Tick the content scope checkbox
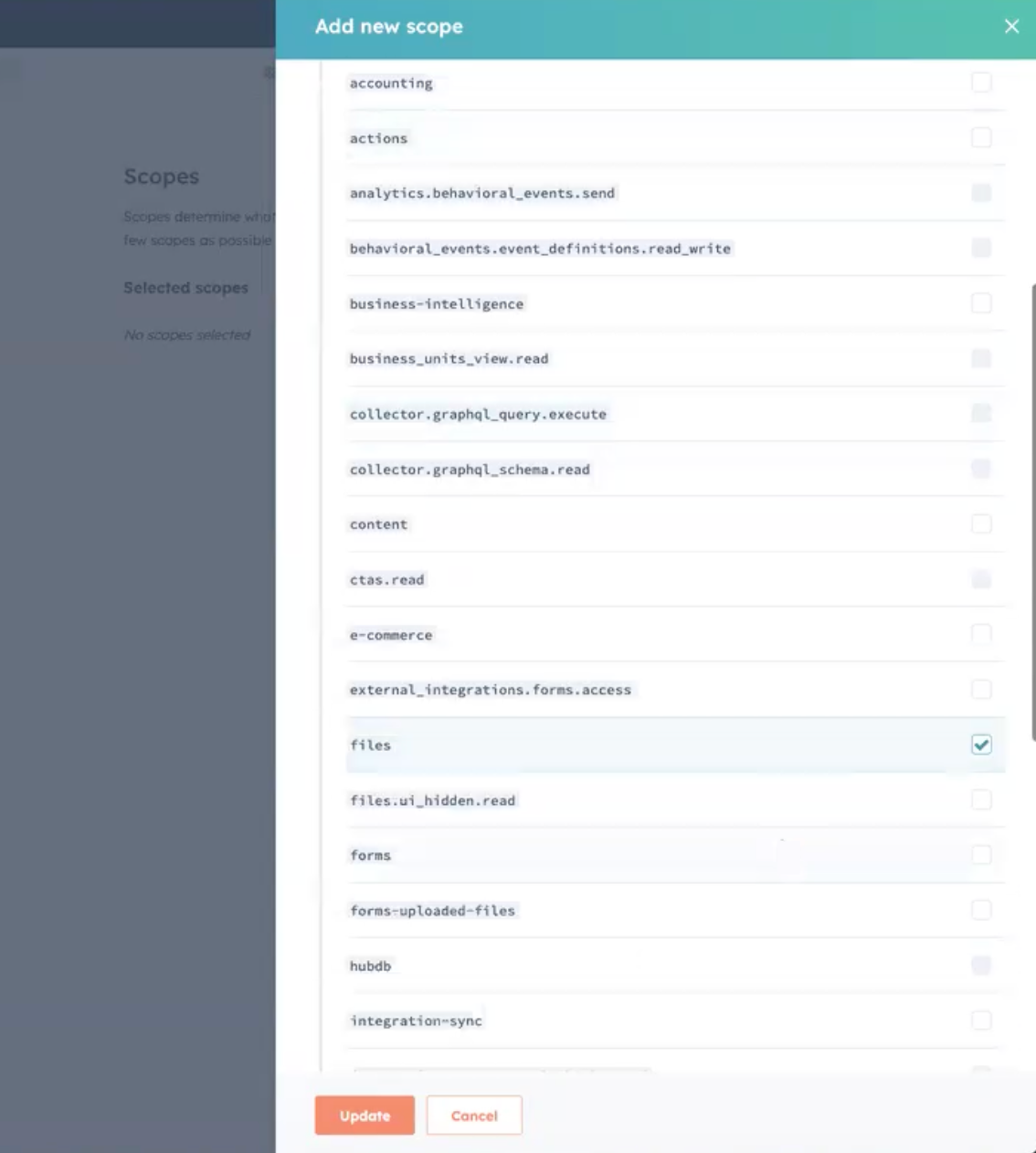 click(x=981, y=524)
